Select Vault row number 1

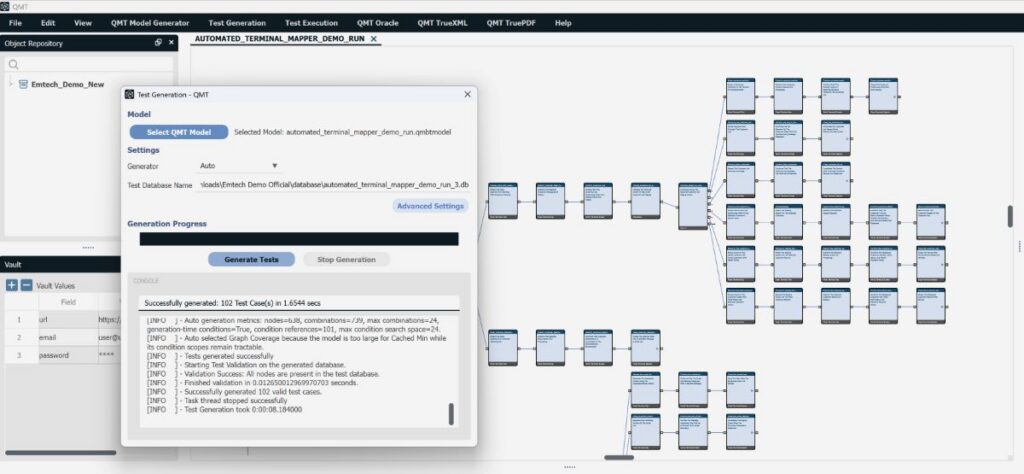coord(19,320)
